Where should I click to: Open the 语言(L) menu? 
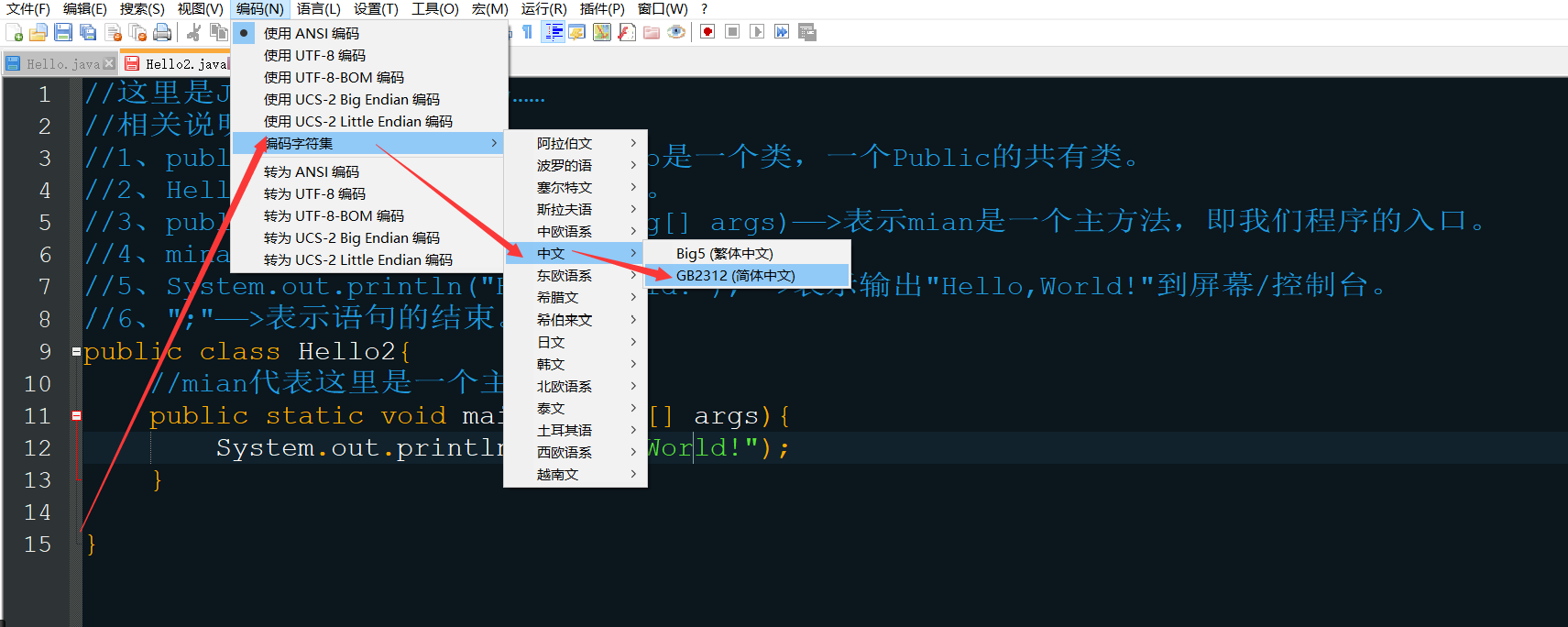click(319, 9)
